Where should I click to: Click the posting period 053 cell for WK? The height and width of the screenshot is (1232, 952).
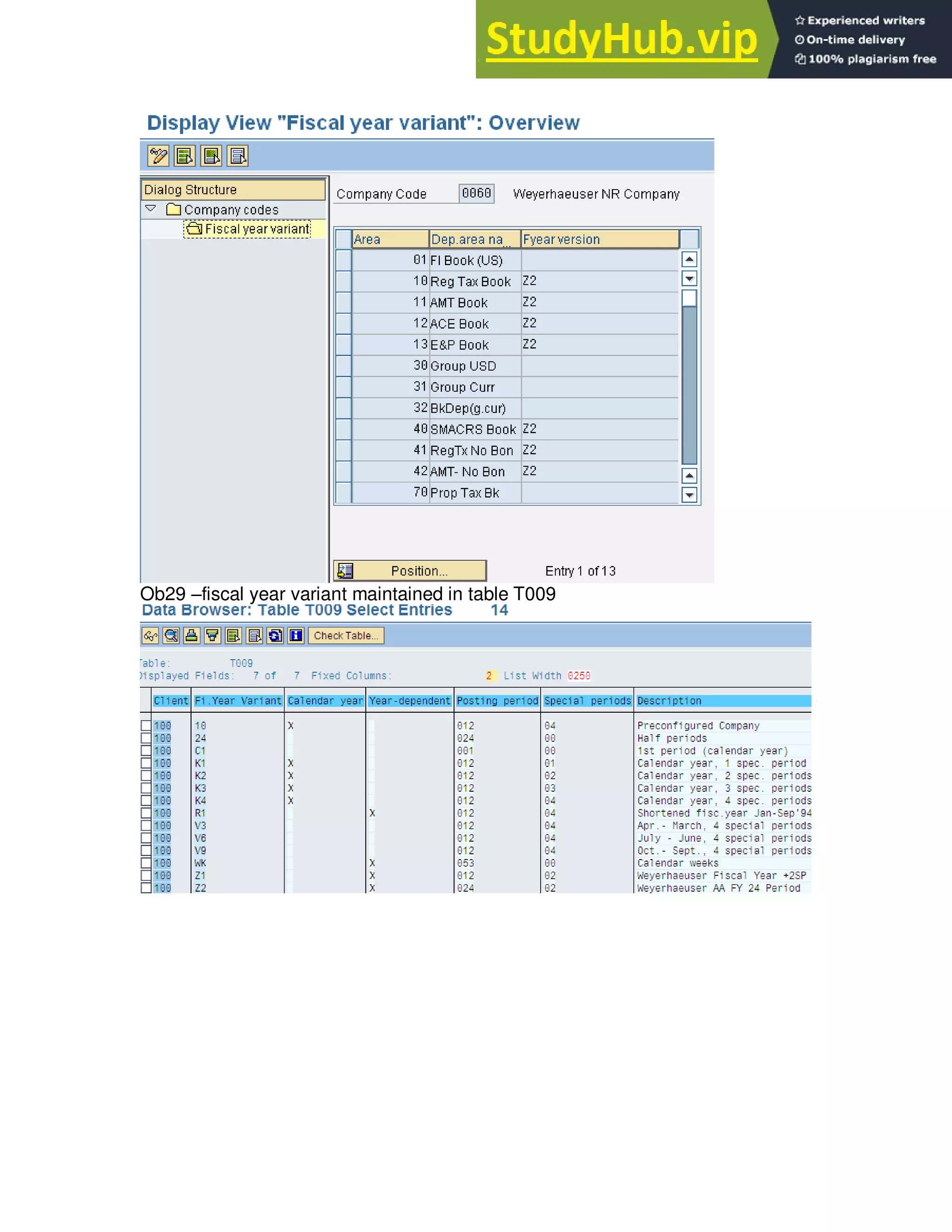(466, 863)
